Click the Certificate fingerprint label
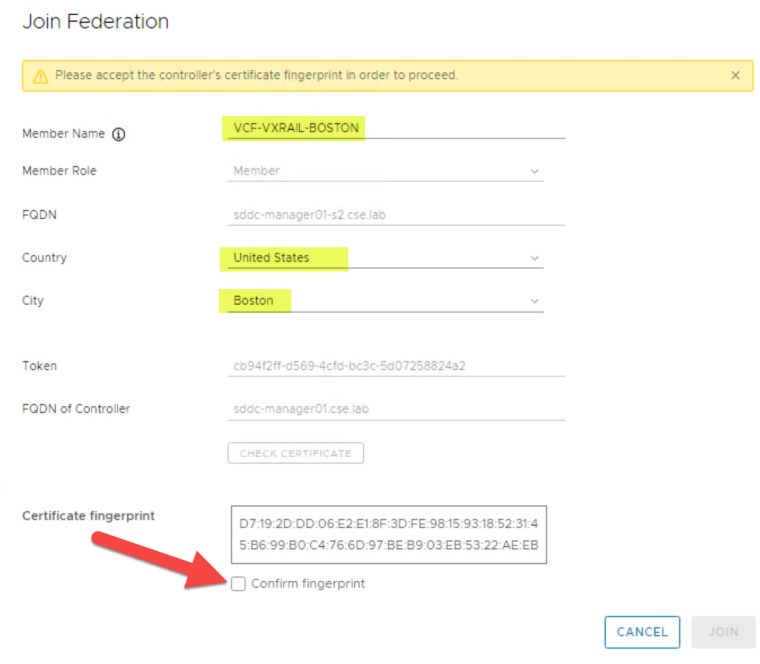This screenshot has height=664, width=760. [x=88, y=516]
